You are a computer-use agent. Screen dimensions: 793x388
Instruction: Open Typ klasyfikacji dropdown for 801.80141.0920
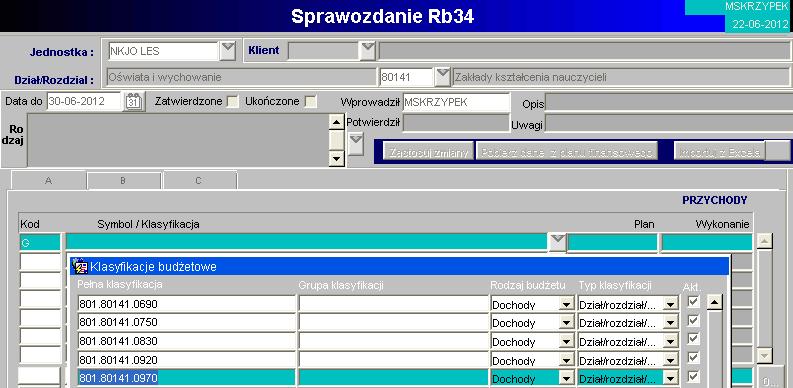(x=671, y=361)
